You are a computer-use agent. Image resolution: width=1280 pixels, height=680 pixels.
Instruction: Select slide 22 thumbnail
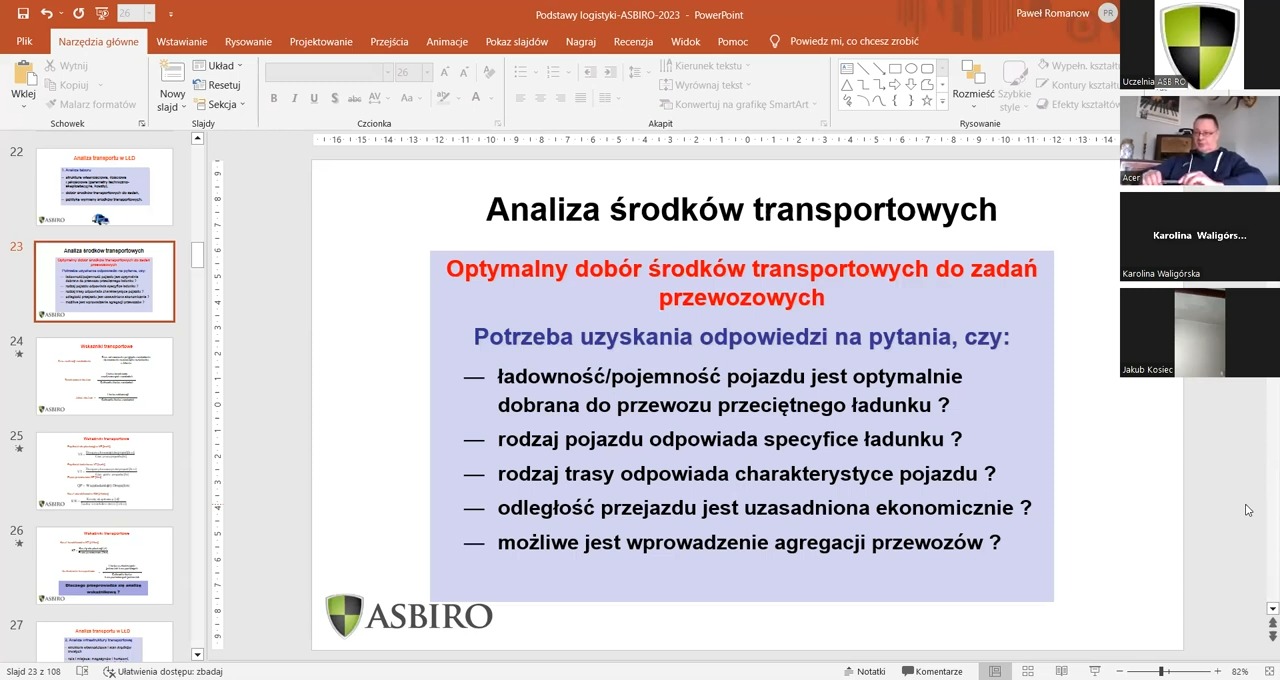pyautogui.click(x=104, y=186)
